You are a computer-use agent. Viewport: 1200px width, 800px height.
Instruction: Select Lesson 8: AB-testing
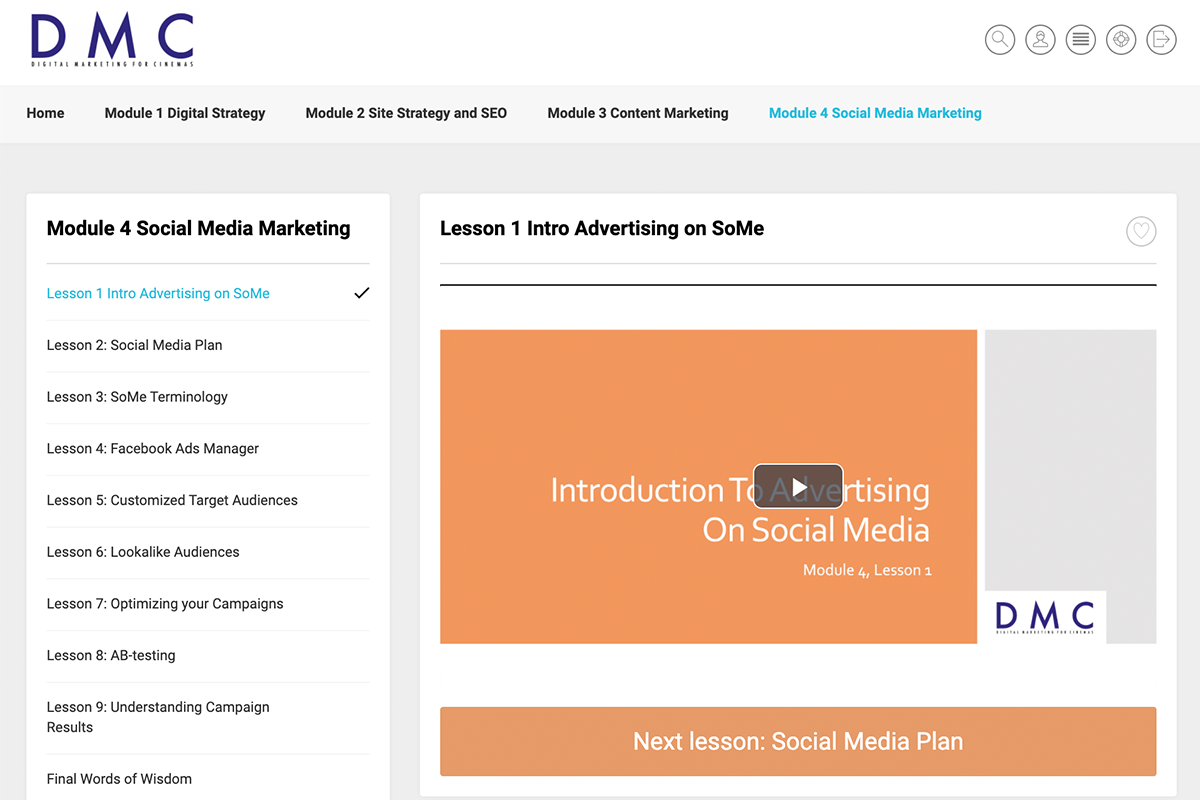tap(111, 656)
